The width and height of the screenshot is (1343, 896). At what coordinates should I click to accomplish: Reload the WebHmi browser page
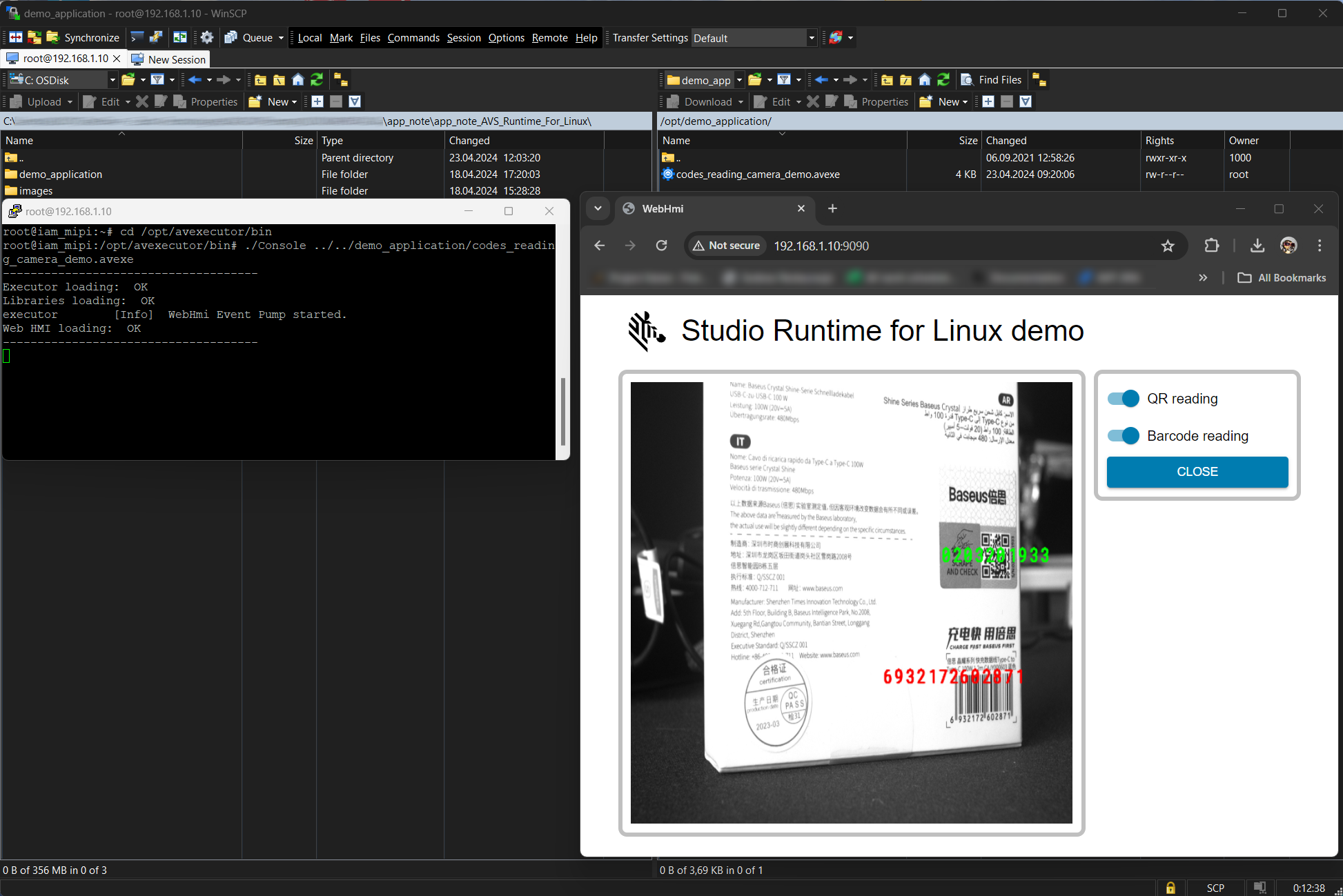pyautogui.click(x=661, y=246)
